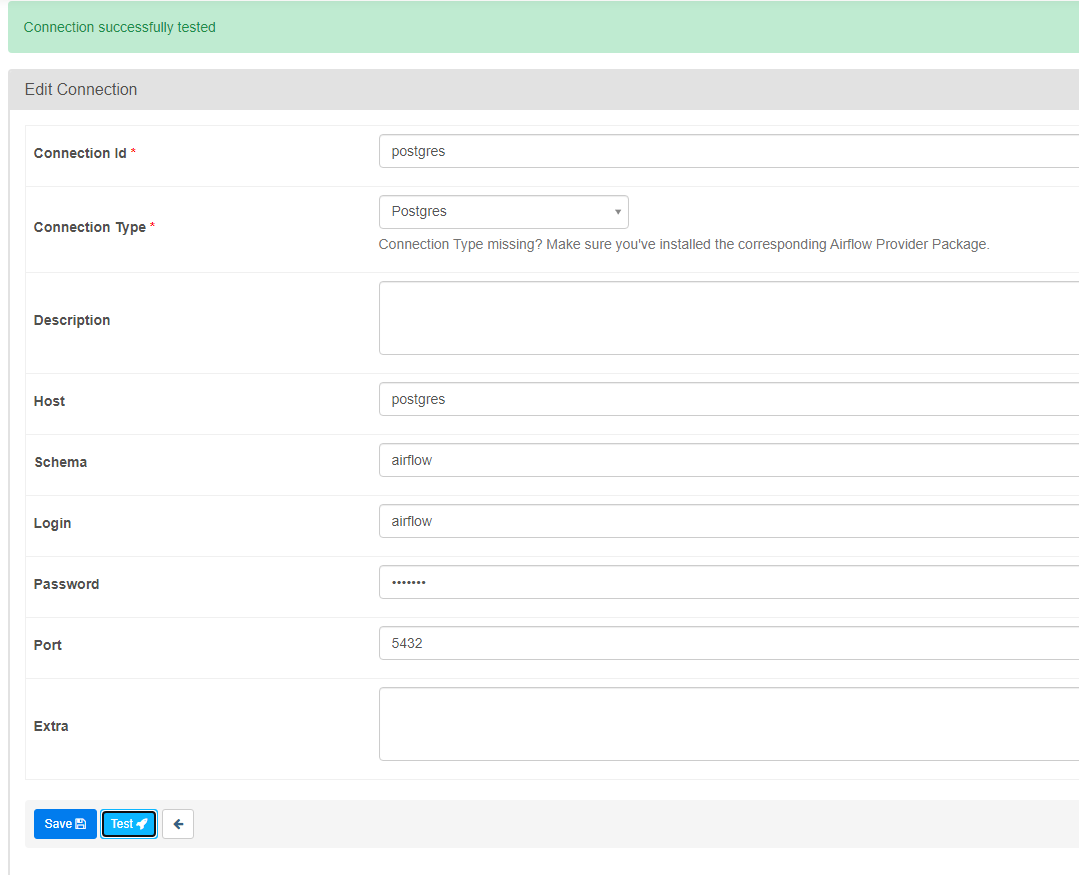Viewport: 1079px width, 875px height.
Task: Select the Host input containing postgres
Action: pos(728,399)
